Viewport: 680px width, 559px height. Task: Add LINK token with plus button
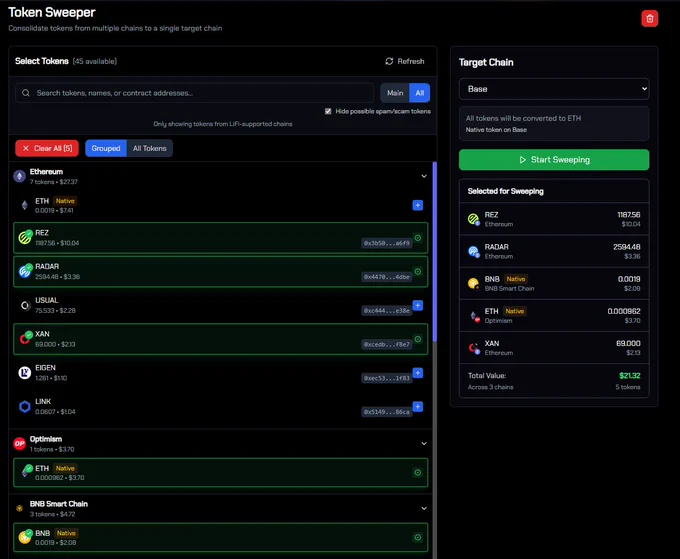point(418,407)
